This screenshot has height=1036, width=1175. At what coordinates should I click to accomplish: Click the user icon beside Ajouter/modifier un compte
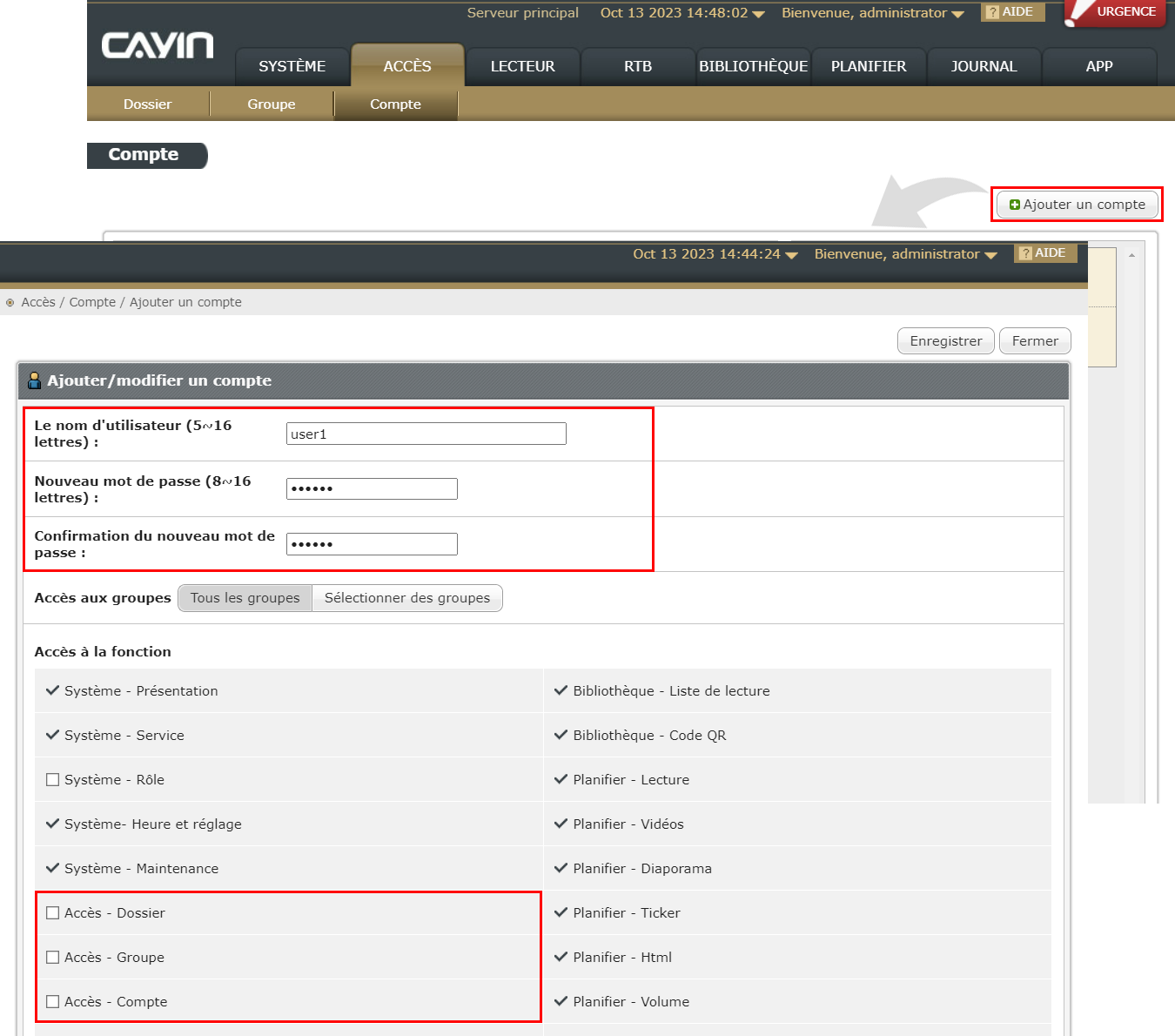click(x=35, y=380)
